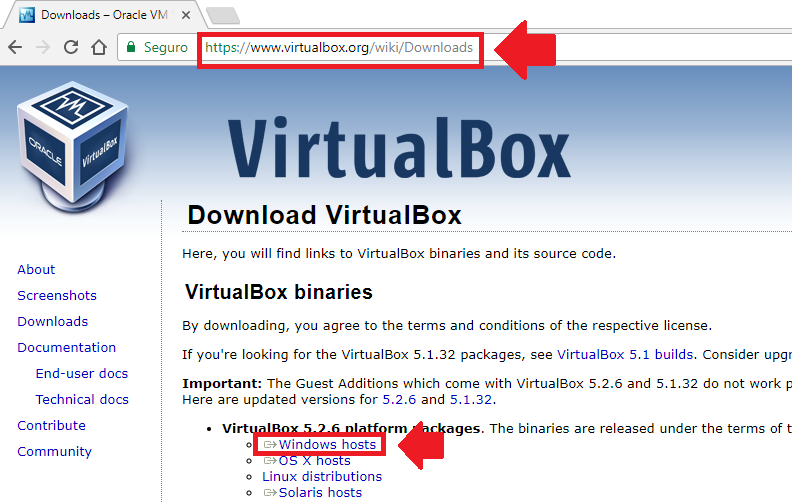This screenshot has height=502, width=792.
Task: Select the Downloads – Oracle VM browser tab
Action: pos(104,15)
